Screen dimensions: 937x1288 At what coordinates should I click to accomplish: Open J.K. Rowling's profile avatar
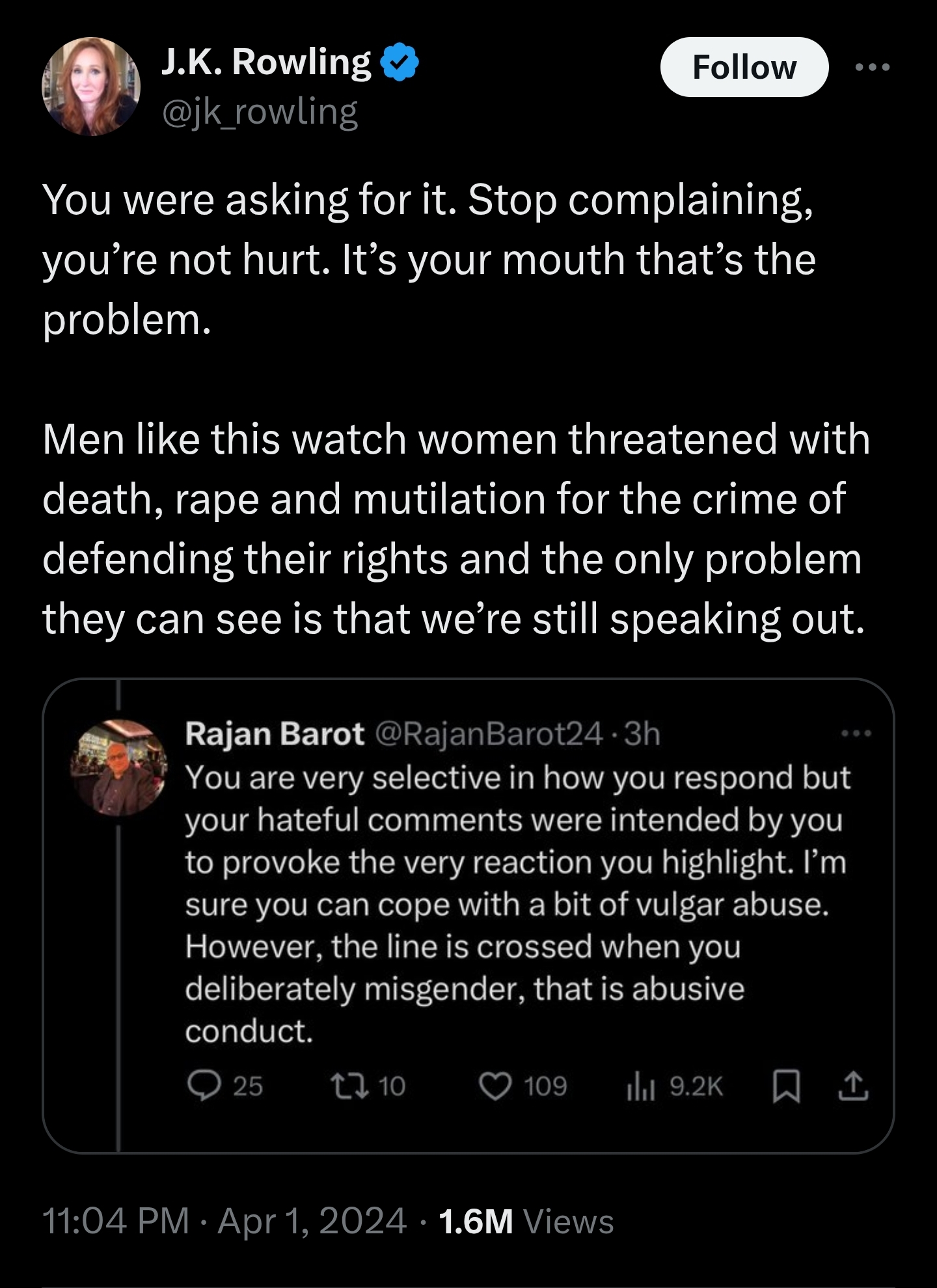tap(91, 87)
